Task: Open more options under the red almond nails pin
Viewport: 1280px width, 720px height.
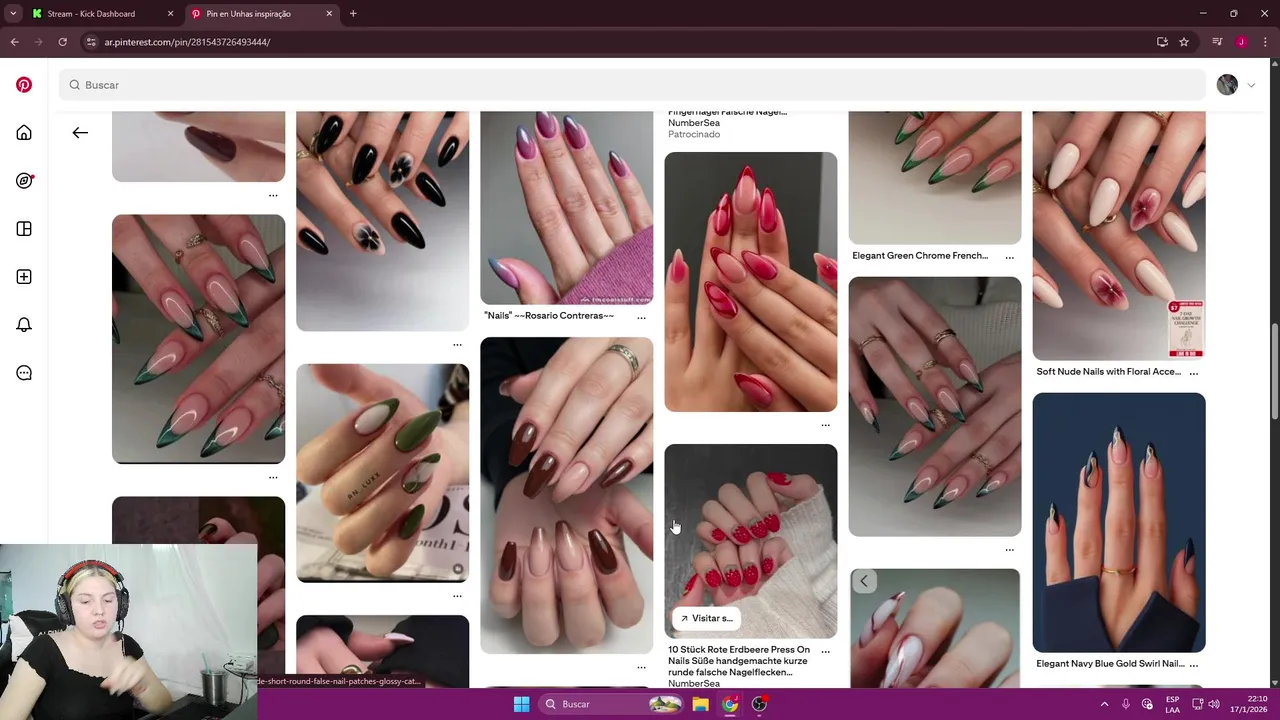Action: 825,425
